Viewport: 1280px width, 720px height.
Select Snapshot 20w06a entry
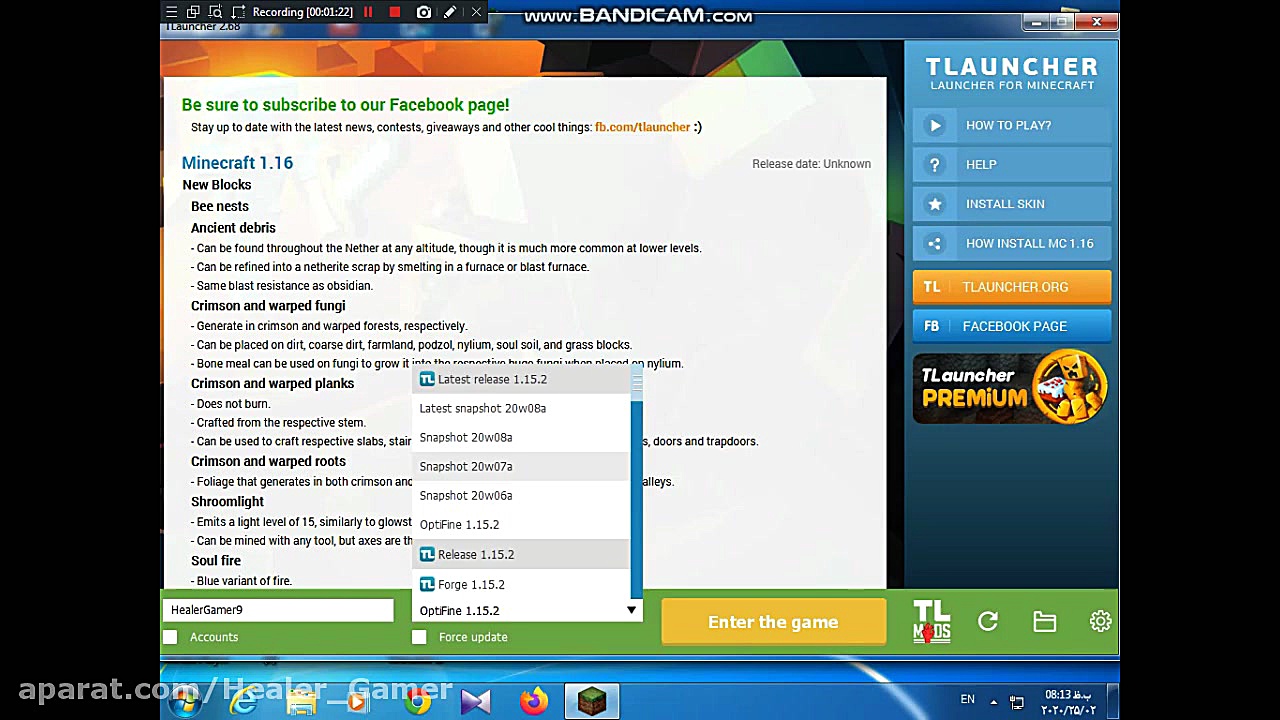[x=521, y=495]
